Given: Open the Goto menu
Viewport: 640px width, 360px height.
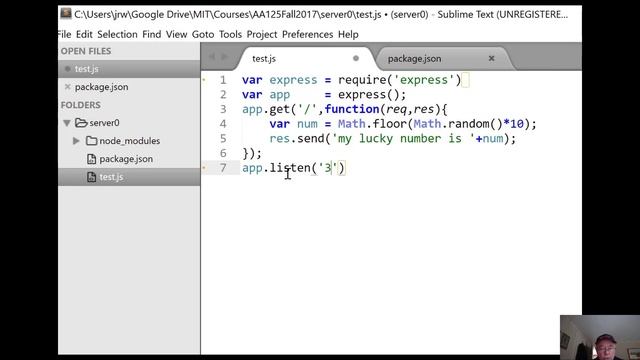Looking at the screenshot, I should [203, 34].
